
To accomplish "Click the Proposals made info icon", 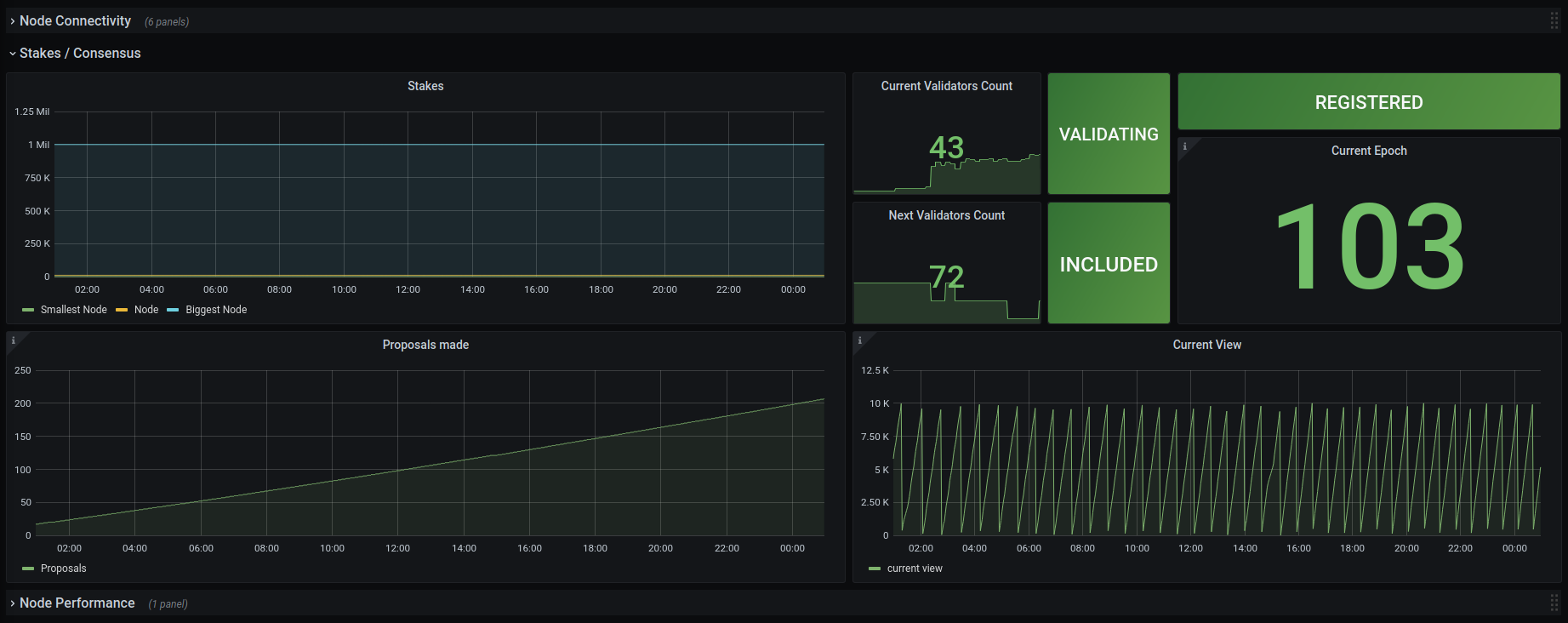I will (13, 340).
